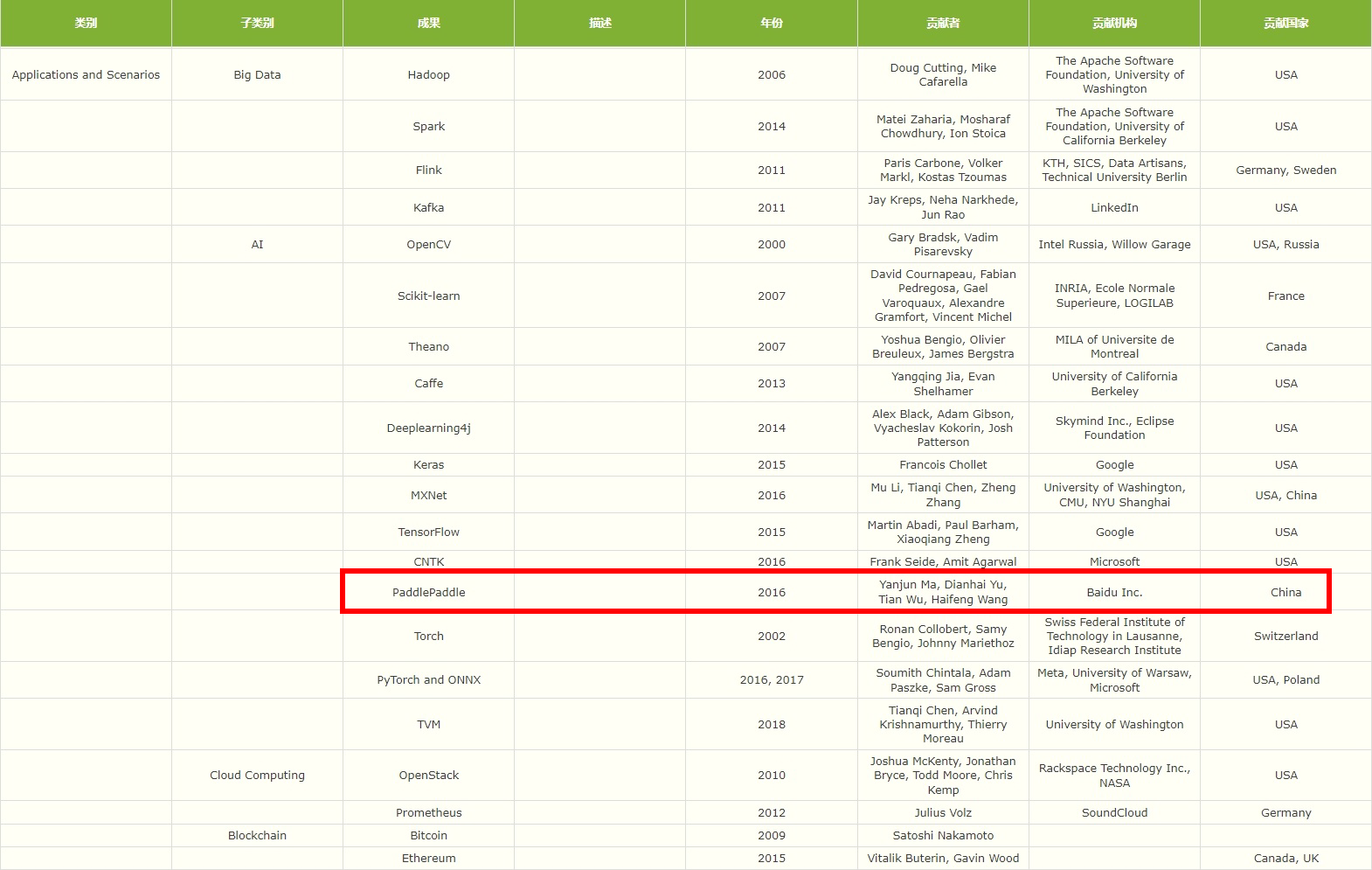Image resolution: width=1372 pixels, height=870 pixels.
Task: Select the 'Baidu Inc.' institution cell
Action: pos(1114,592)
